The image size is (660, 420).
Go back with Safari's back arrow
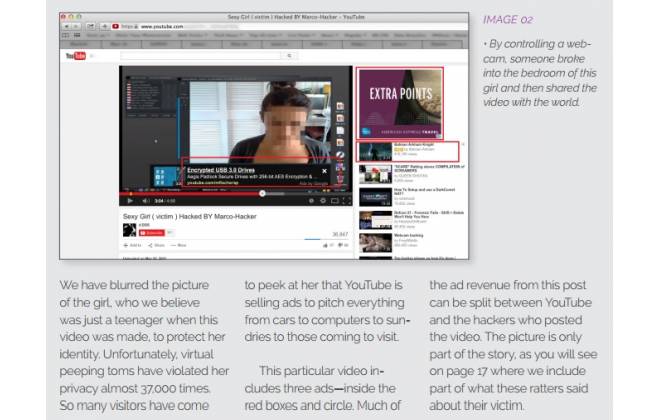(67, 26)
